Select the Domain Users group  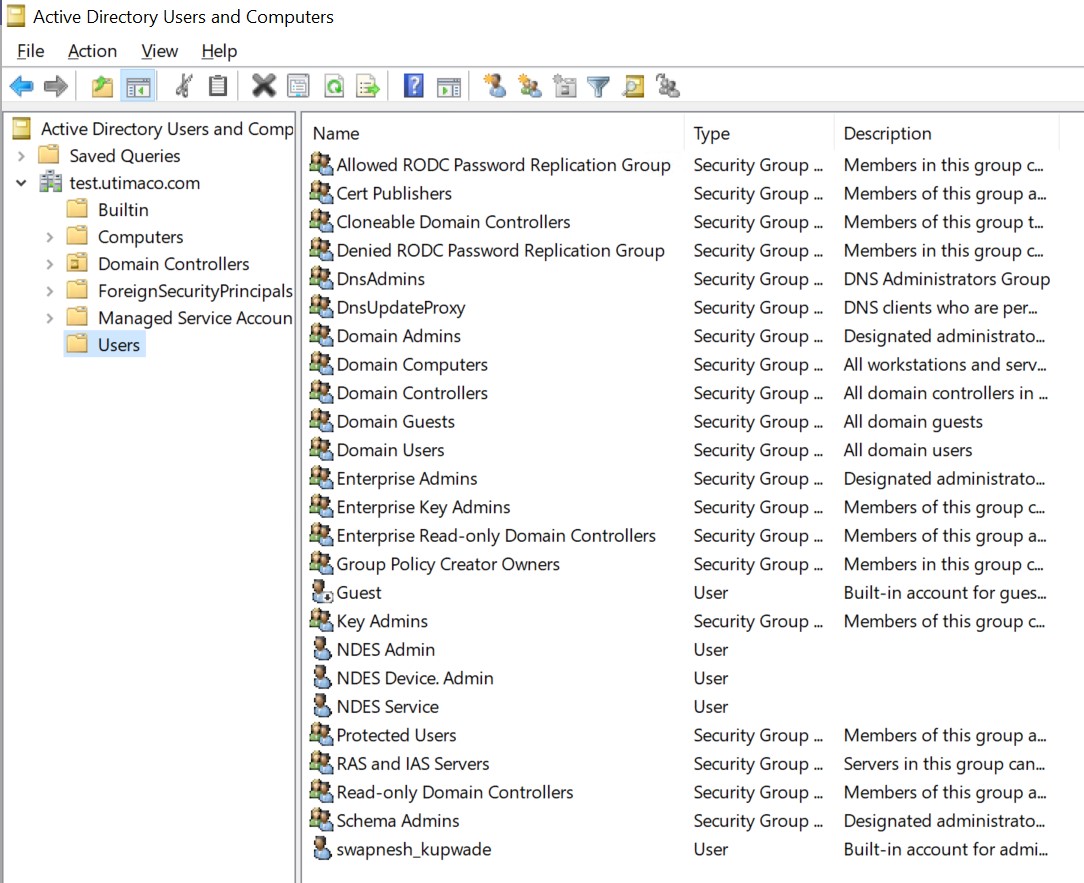click(x=390, y=449)
